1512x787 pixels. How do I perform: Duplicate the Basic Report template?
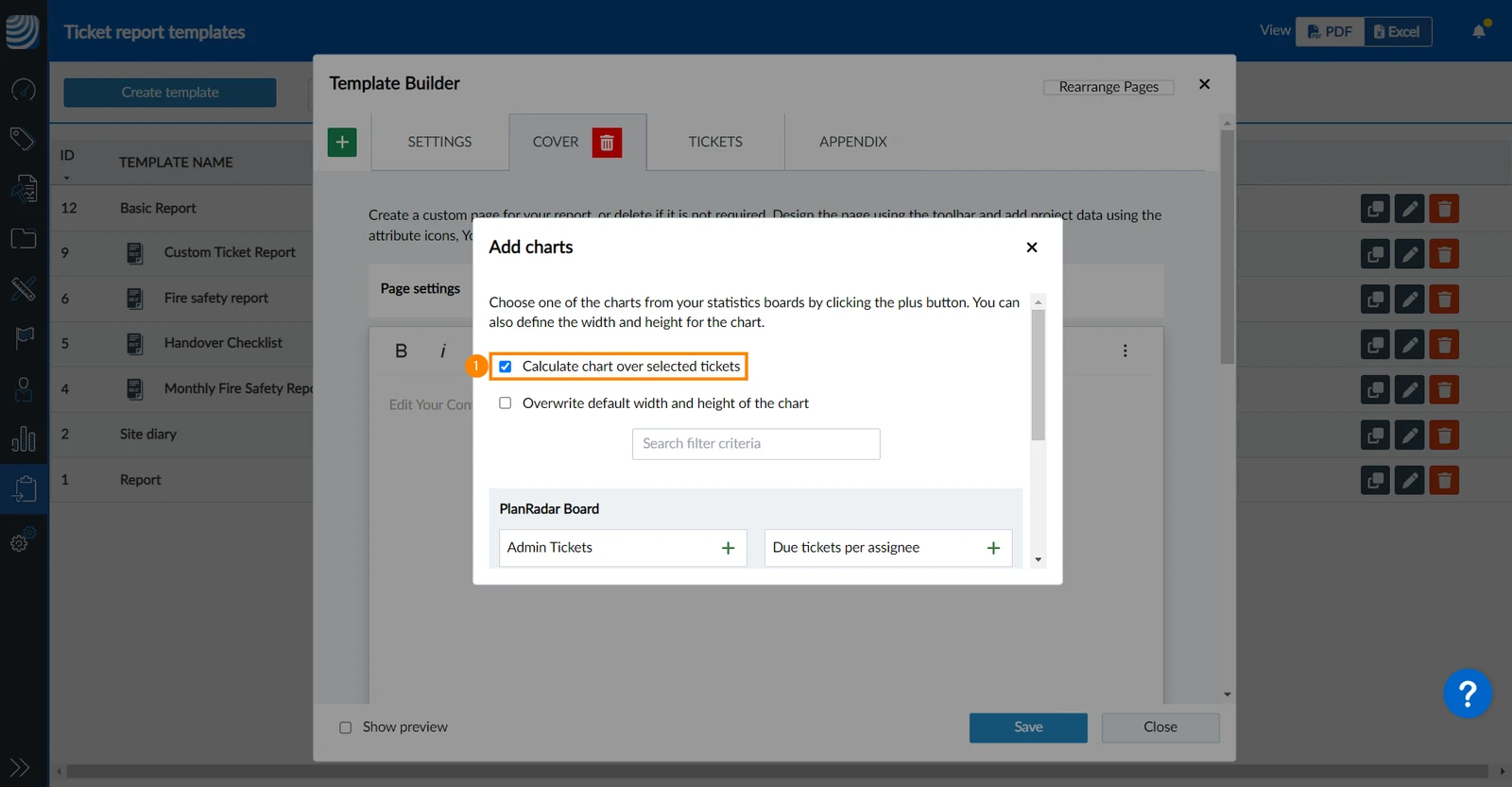coord(1375,209)
